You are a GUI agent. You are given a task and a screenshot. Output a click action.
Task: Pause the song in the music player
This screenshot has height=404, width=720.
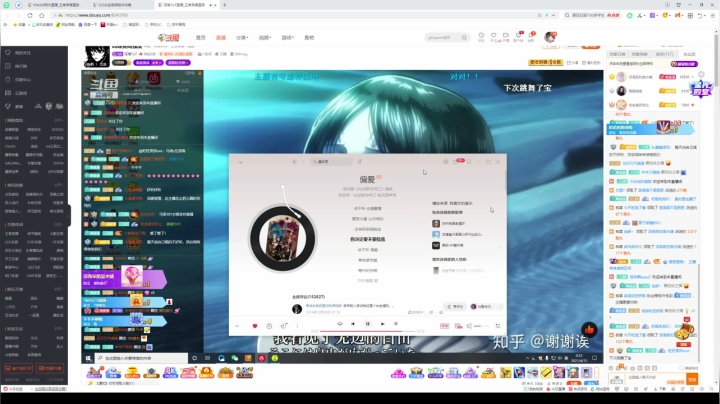point(367,324)
